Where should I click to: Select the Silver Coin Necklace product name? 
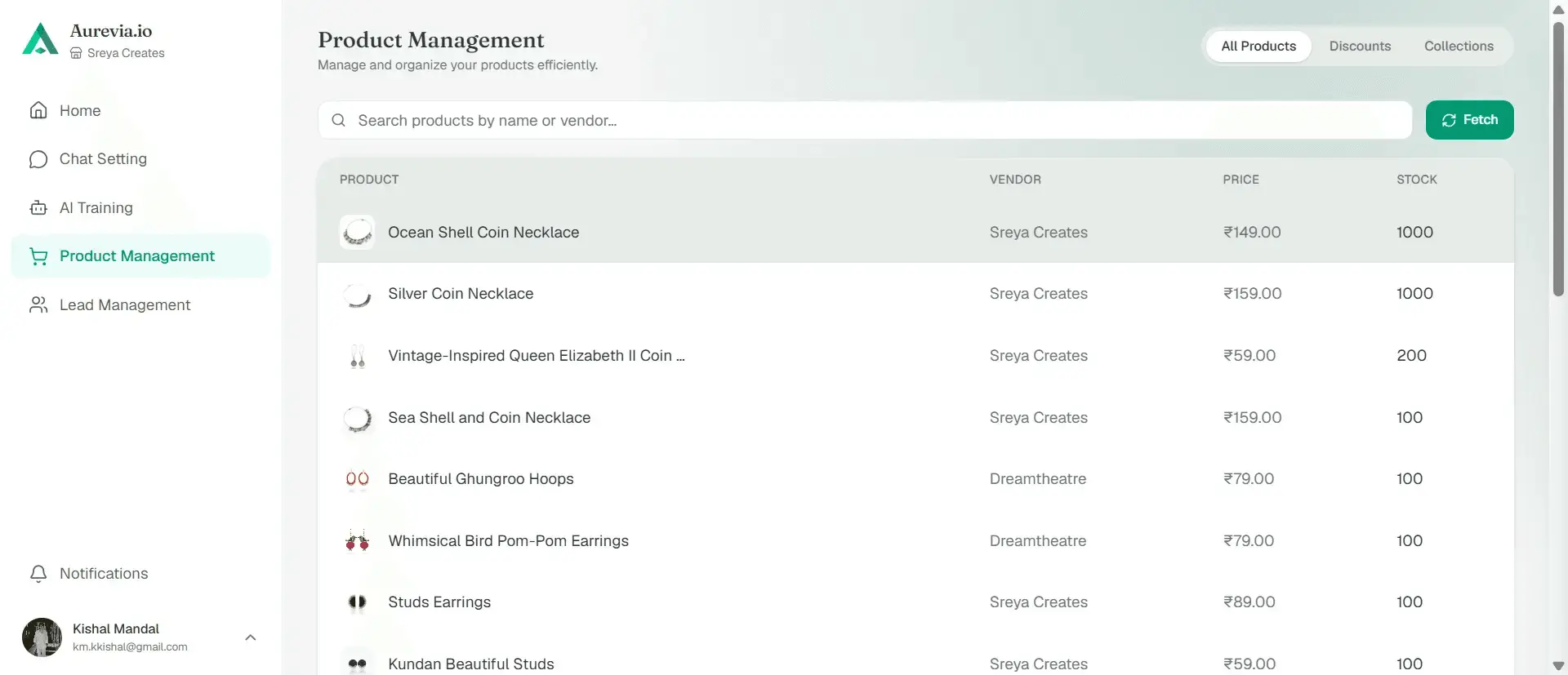461,294
